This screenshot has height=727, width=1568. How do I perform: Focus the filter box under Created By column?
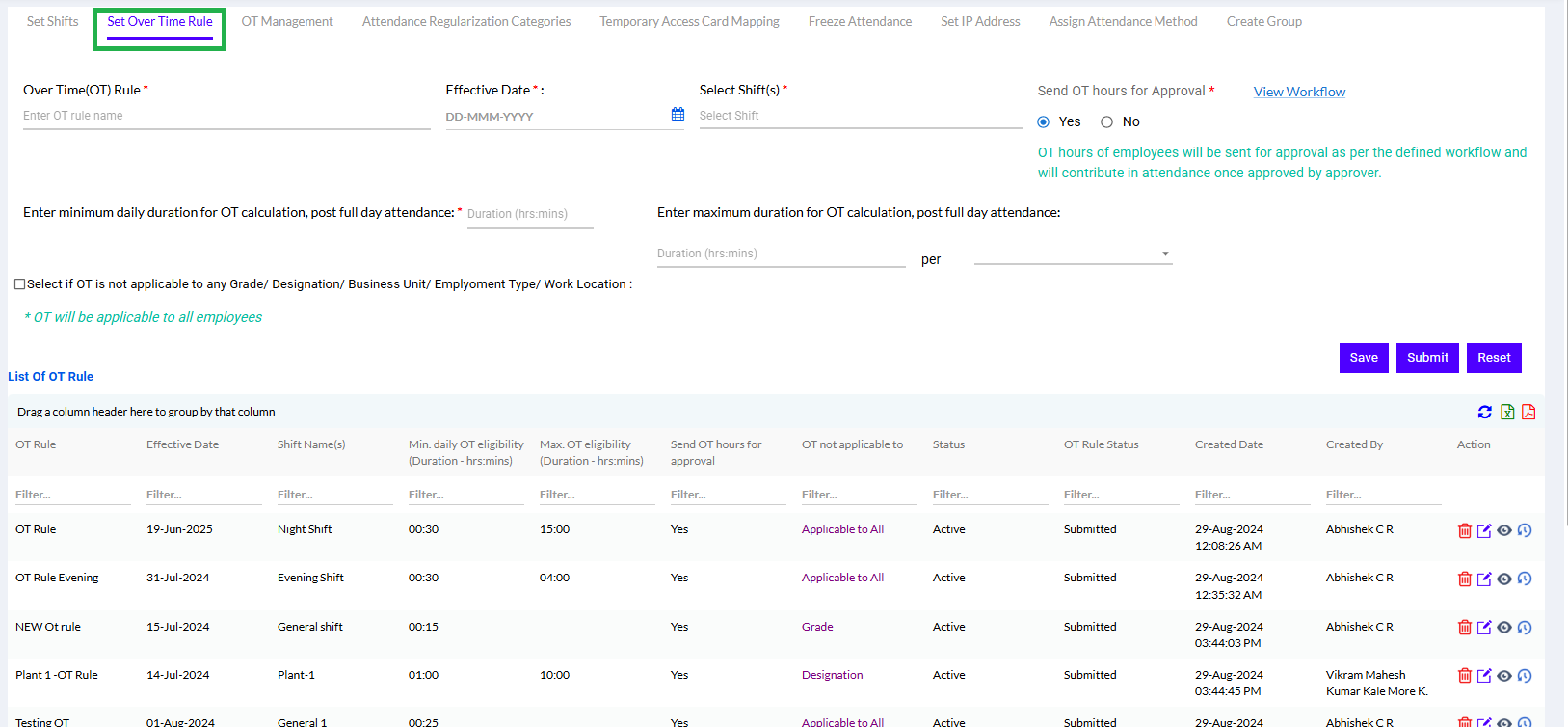(1384, 495)
